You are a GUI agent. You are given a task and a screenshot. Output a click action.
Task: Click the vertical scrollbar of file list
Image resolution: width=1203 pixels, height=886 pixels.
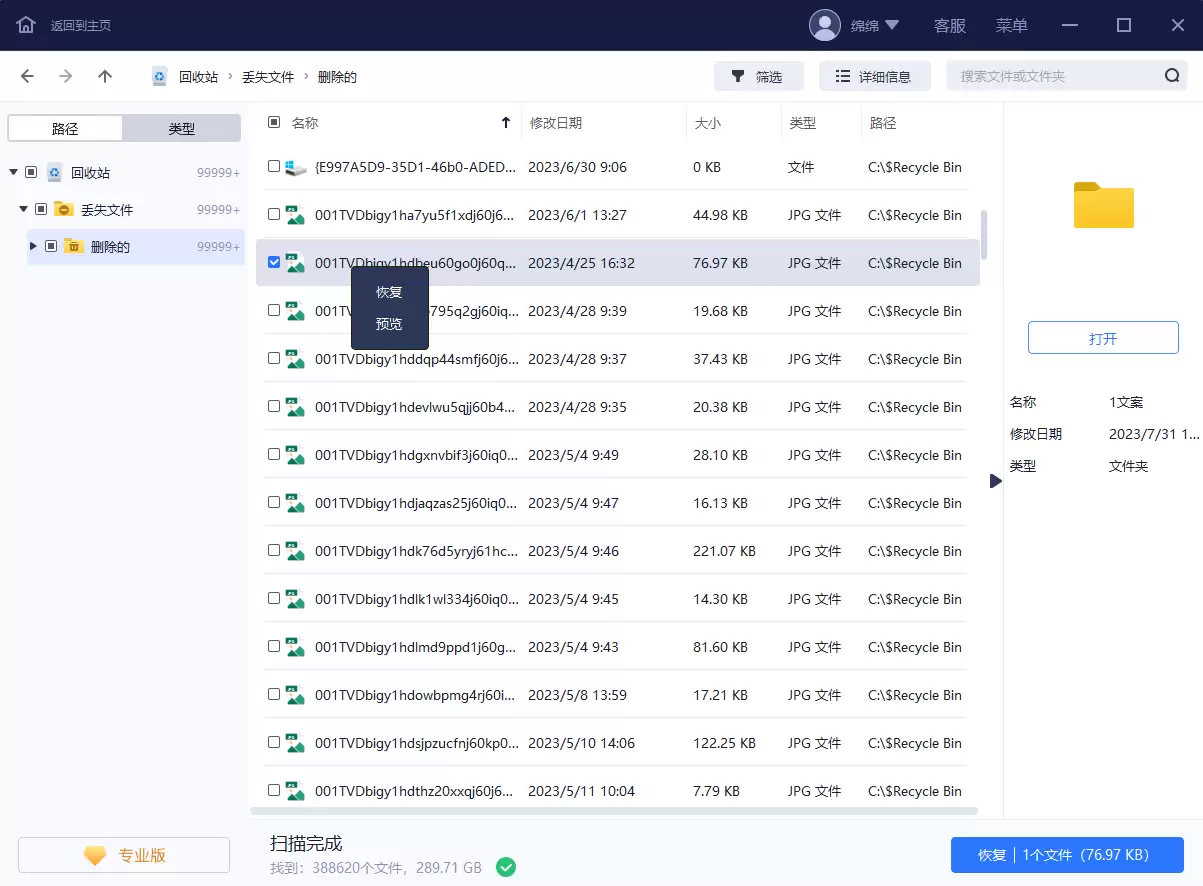(984, 234)
